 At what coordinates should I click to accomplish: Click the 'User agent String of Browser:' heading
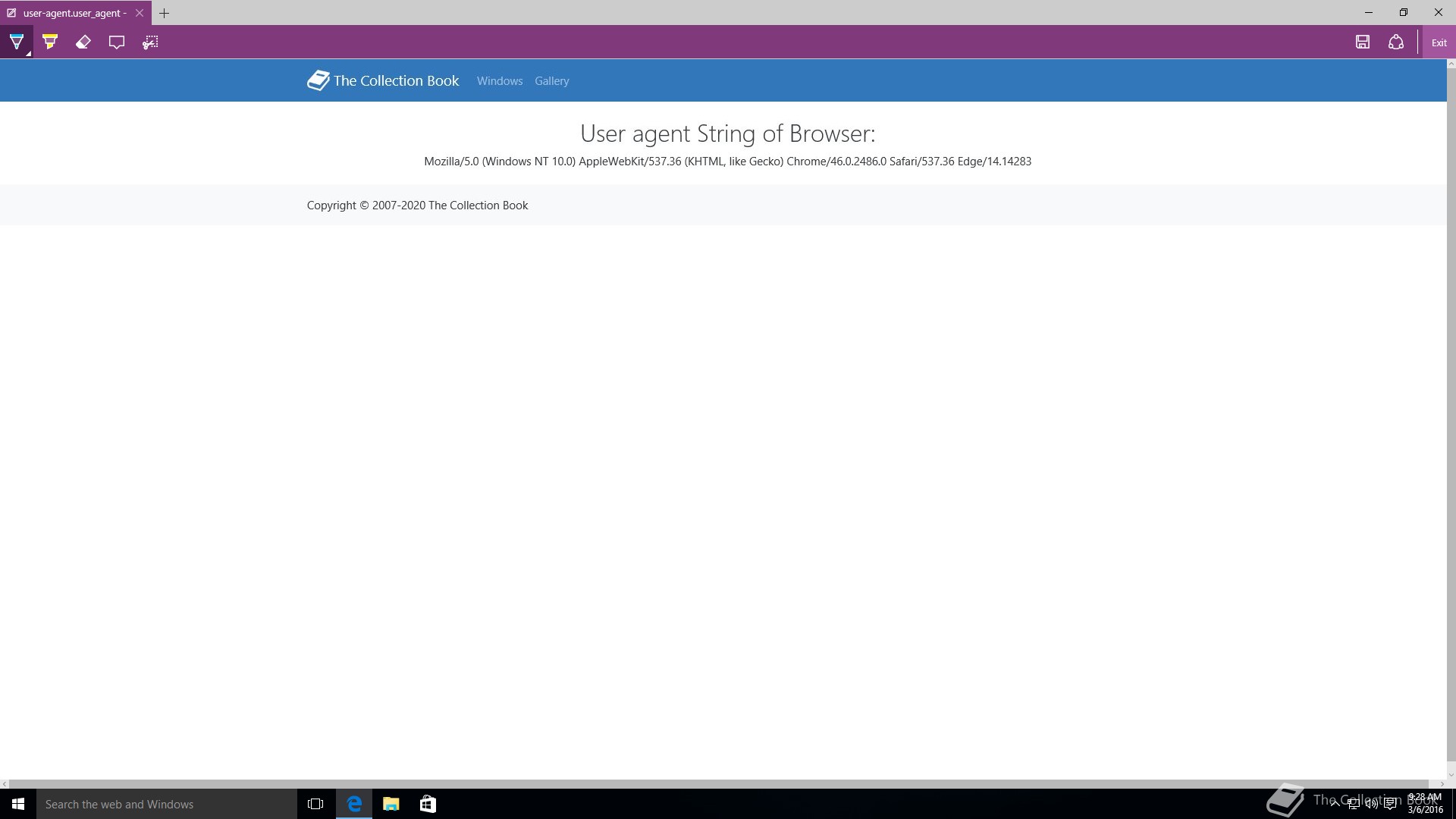(x=727, y=133)
